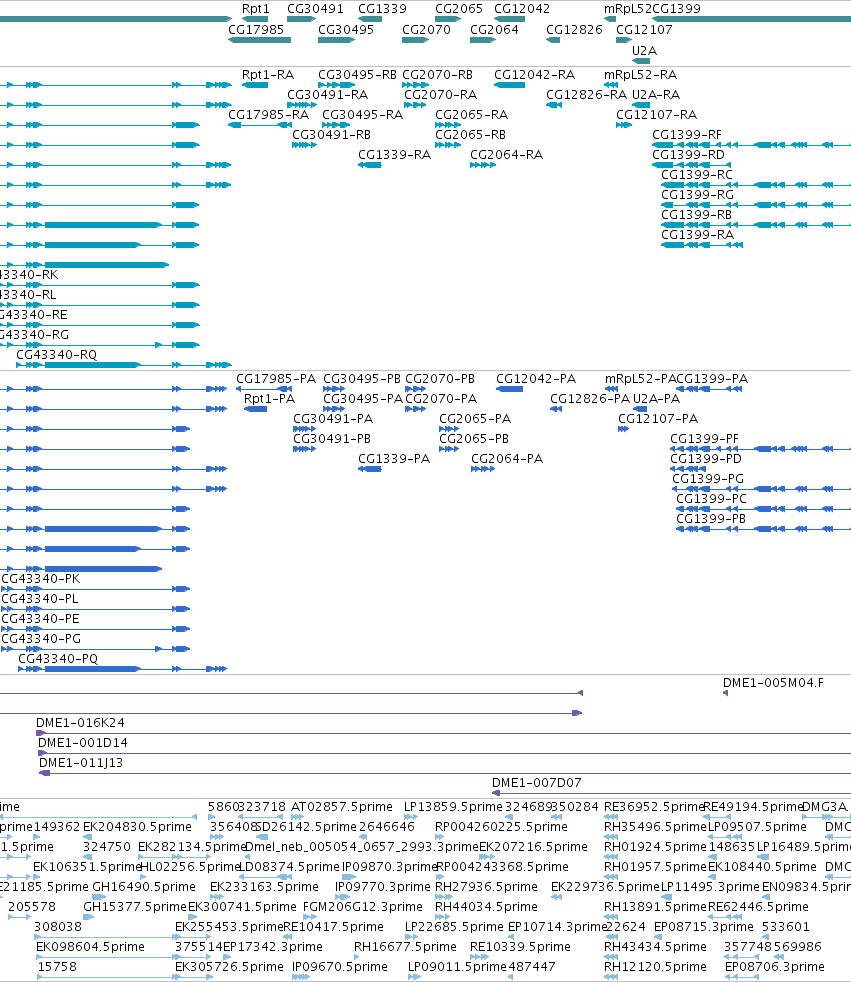Click the CG1399-RC transcript label
This screenshot has width=851, height=982.
(x=697, y=175)
